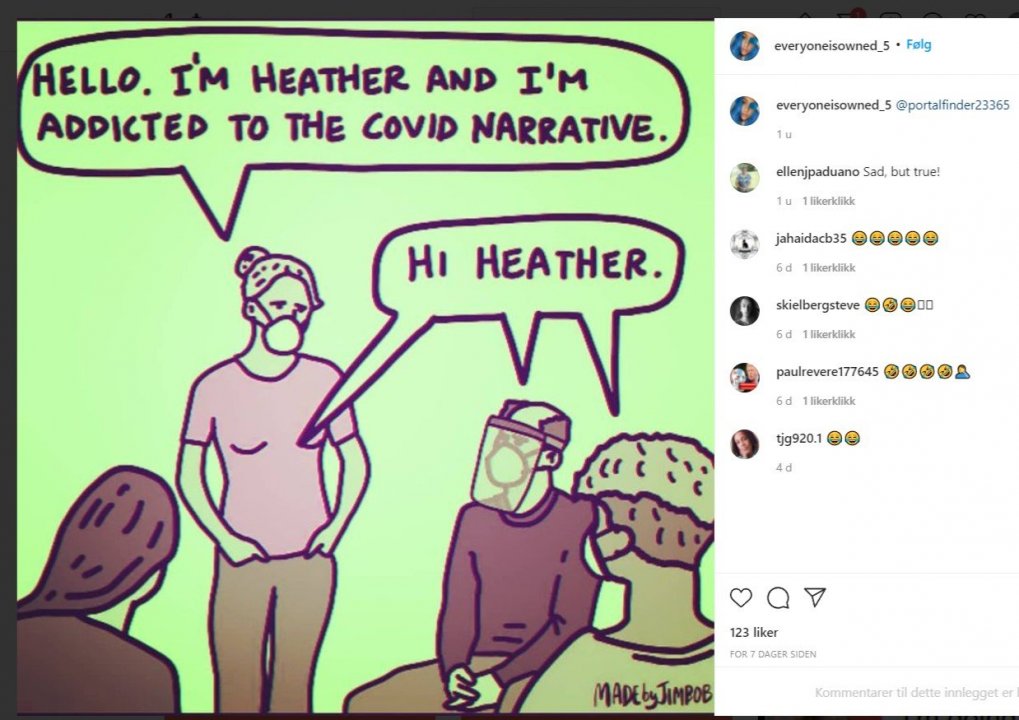View likes on jahaidacb35's comment
1019x720 pixels.
click(829, 268)
